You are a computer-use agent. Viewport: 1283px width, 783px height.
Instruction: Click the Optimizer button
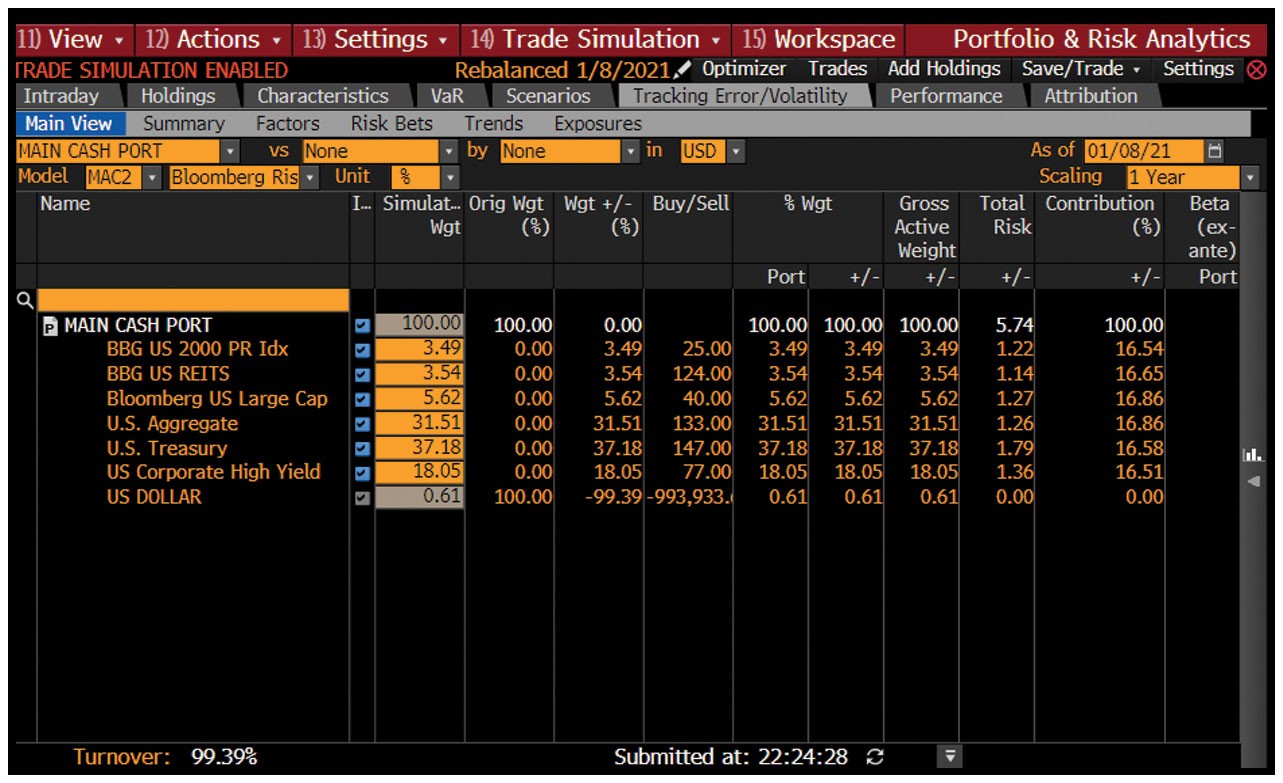(x=744, y=69)
